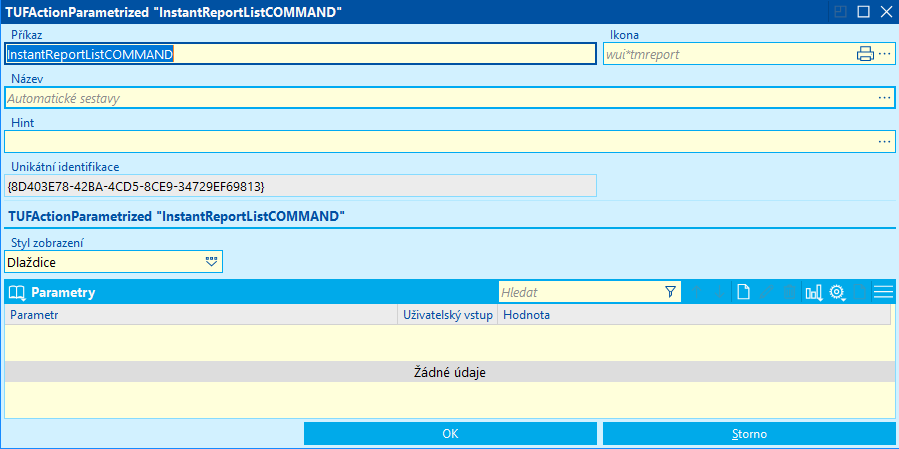
Task: Add a new parameter with the blank page icon
Action: [x=743, y=292]
